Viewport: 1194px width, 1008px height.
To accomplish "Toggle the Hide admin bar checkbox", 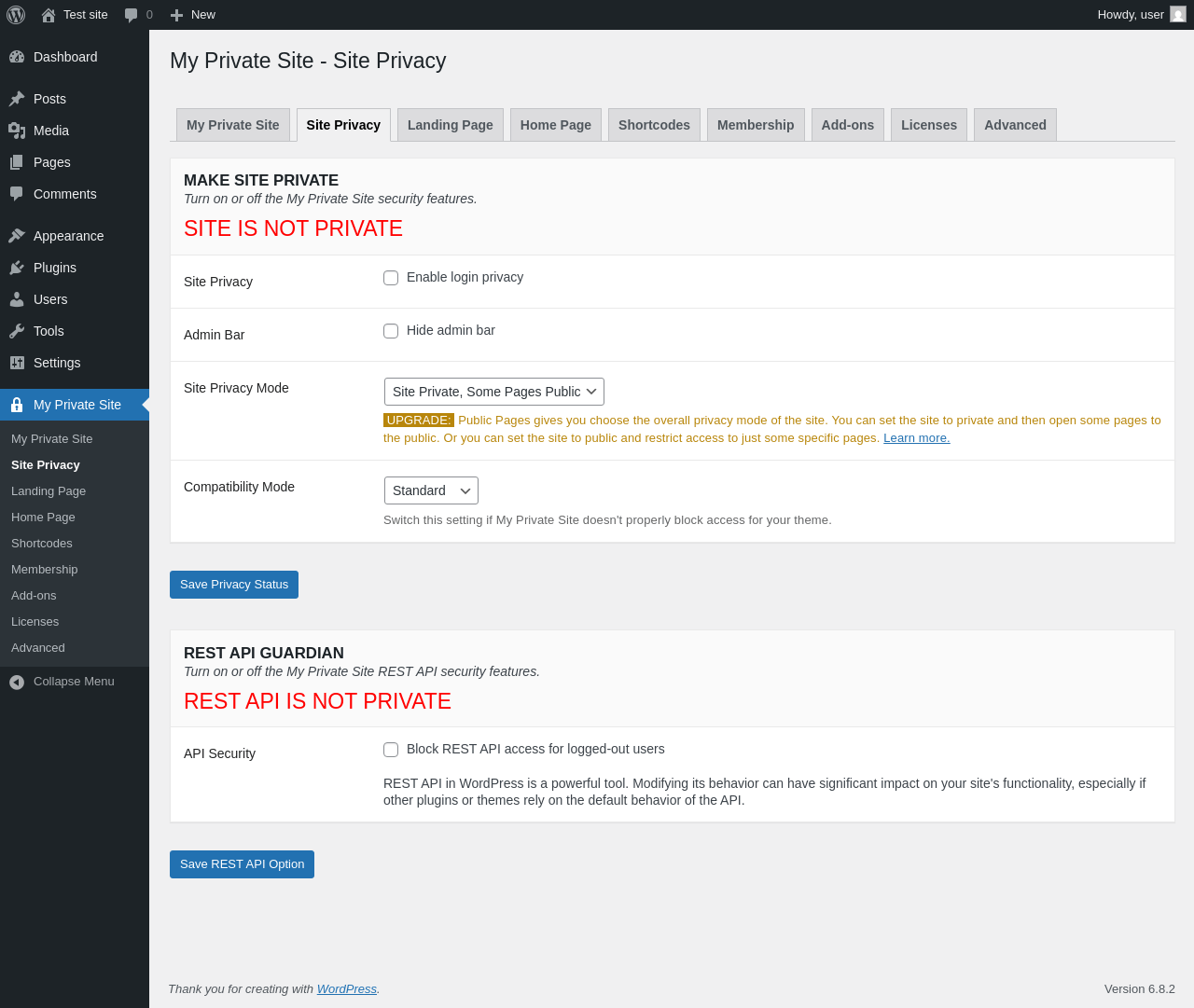I will pos(391,331).
